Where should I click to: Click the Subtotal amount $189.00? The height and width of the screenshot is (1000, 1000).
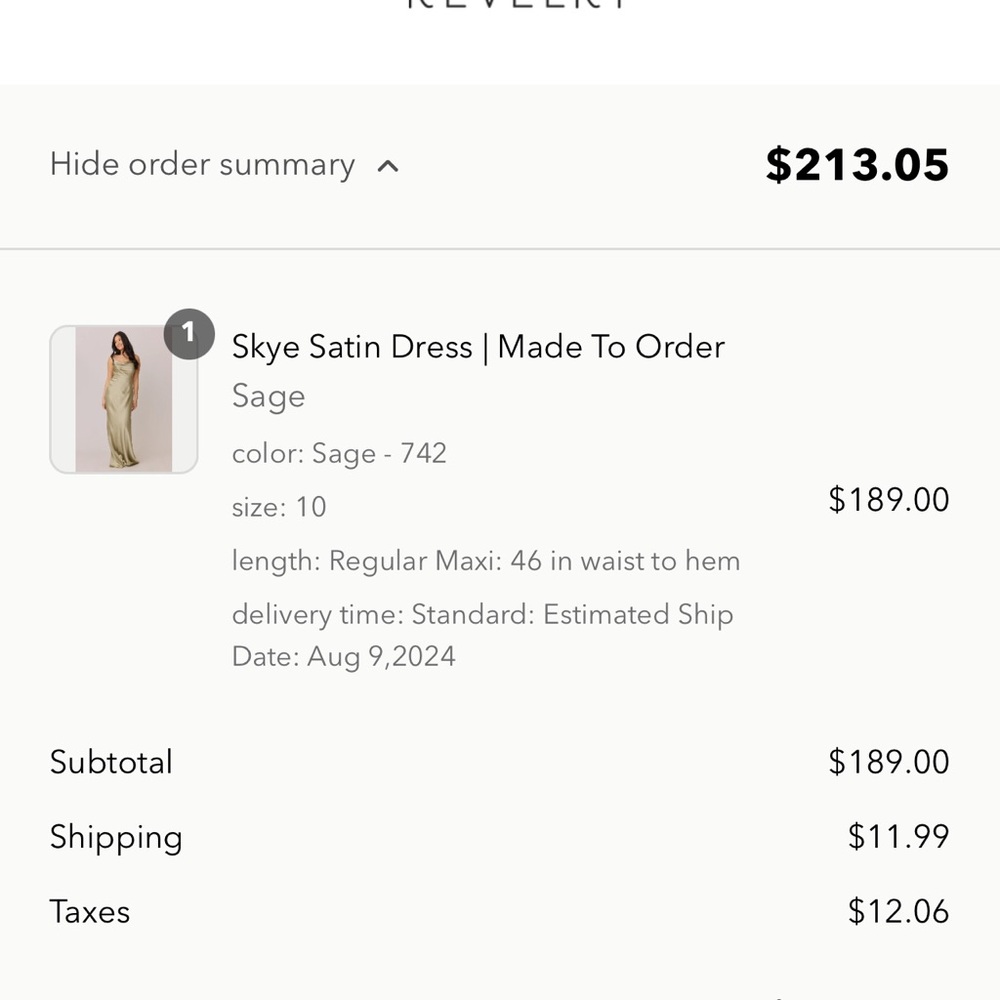888,762
